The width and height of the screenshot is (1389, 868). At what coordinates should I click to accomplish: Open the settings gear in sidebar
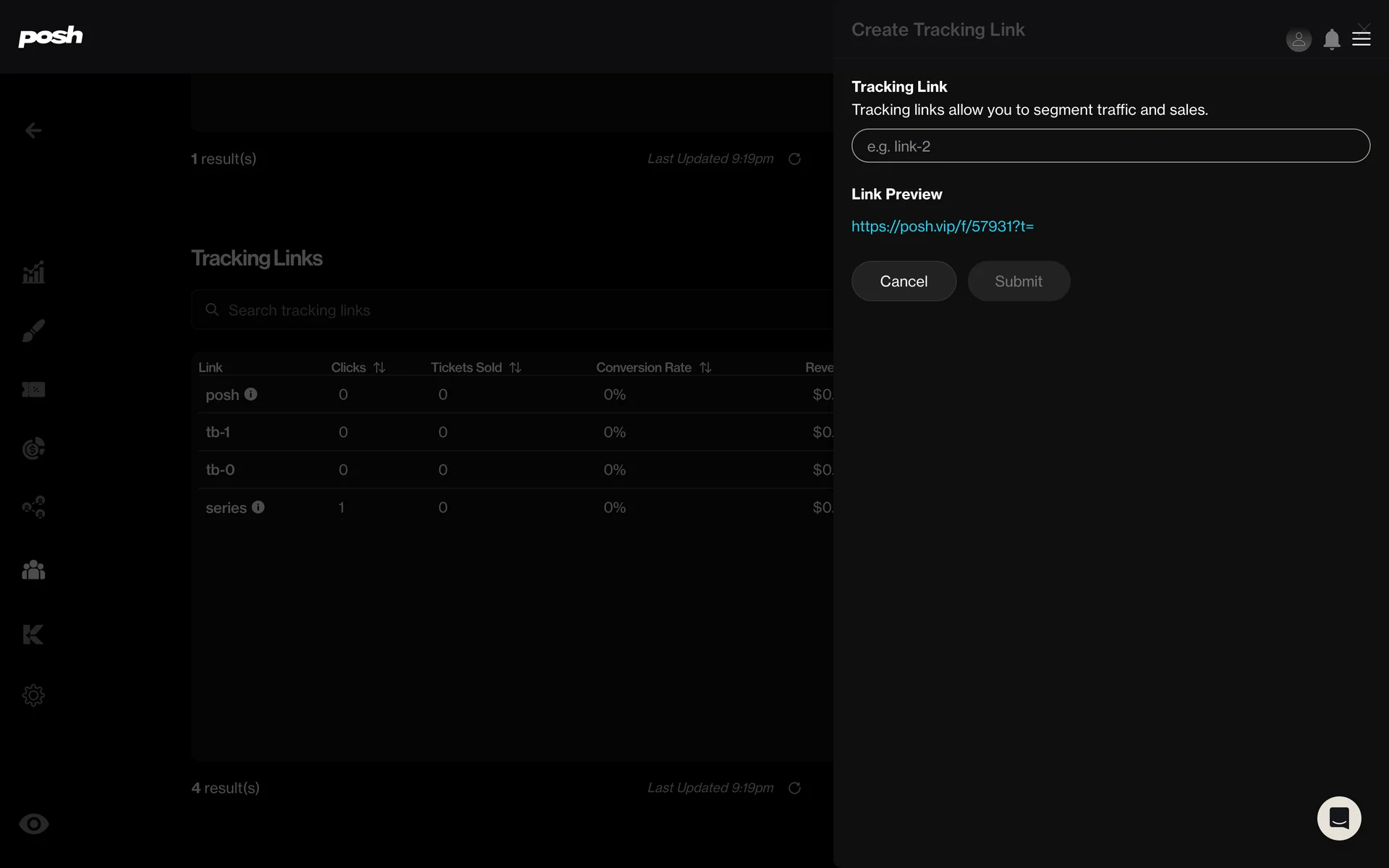click(x=33, y=695)
